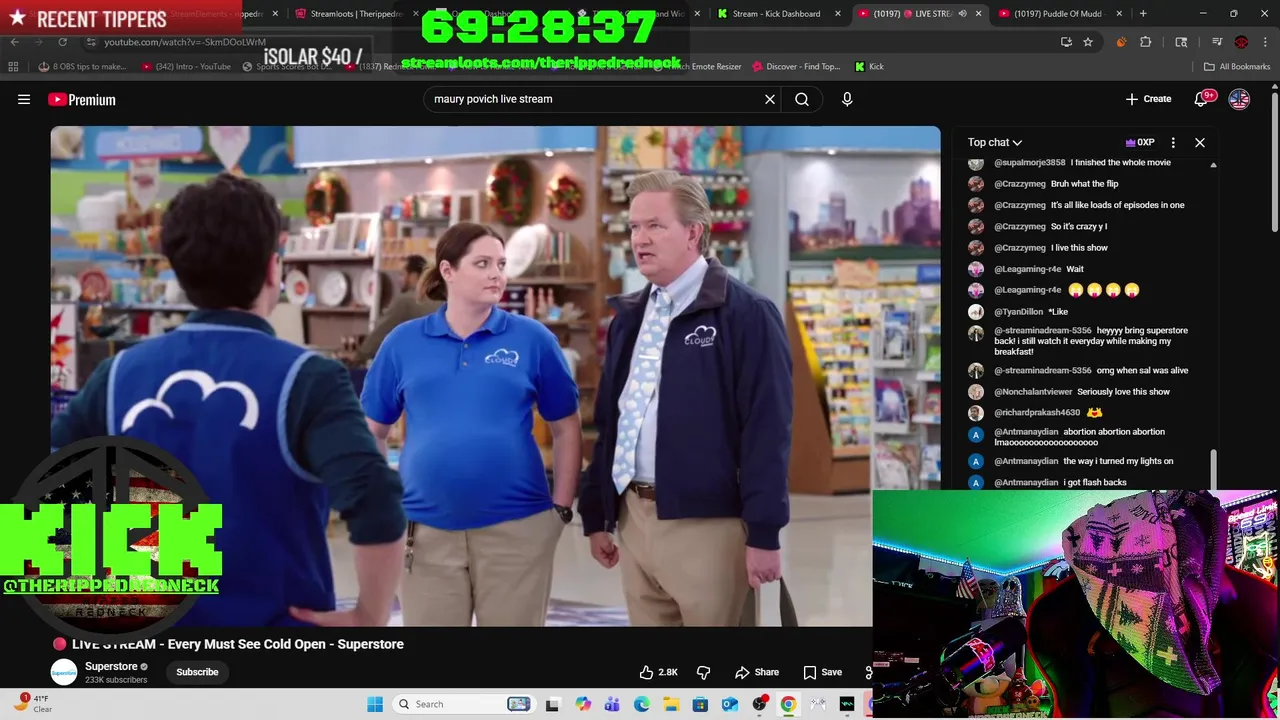This screenshot has width=1280, height=720.
Task: Run search with the magnifier button
Action: tap(802, 99)
